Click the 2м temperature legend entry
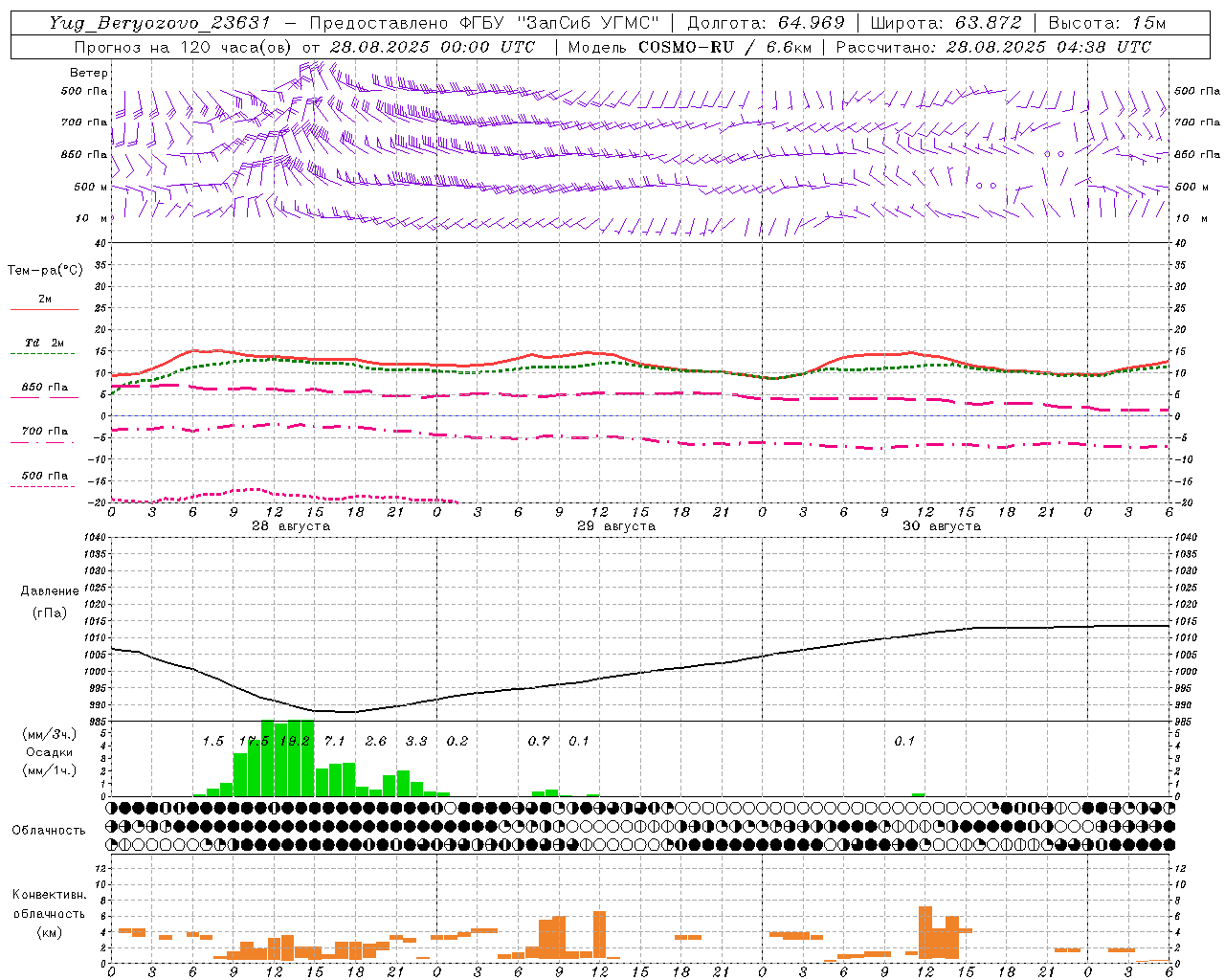1225x980 pixels. click(45, 300)
